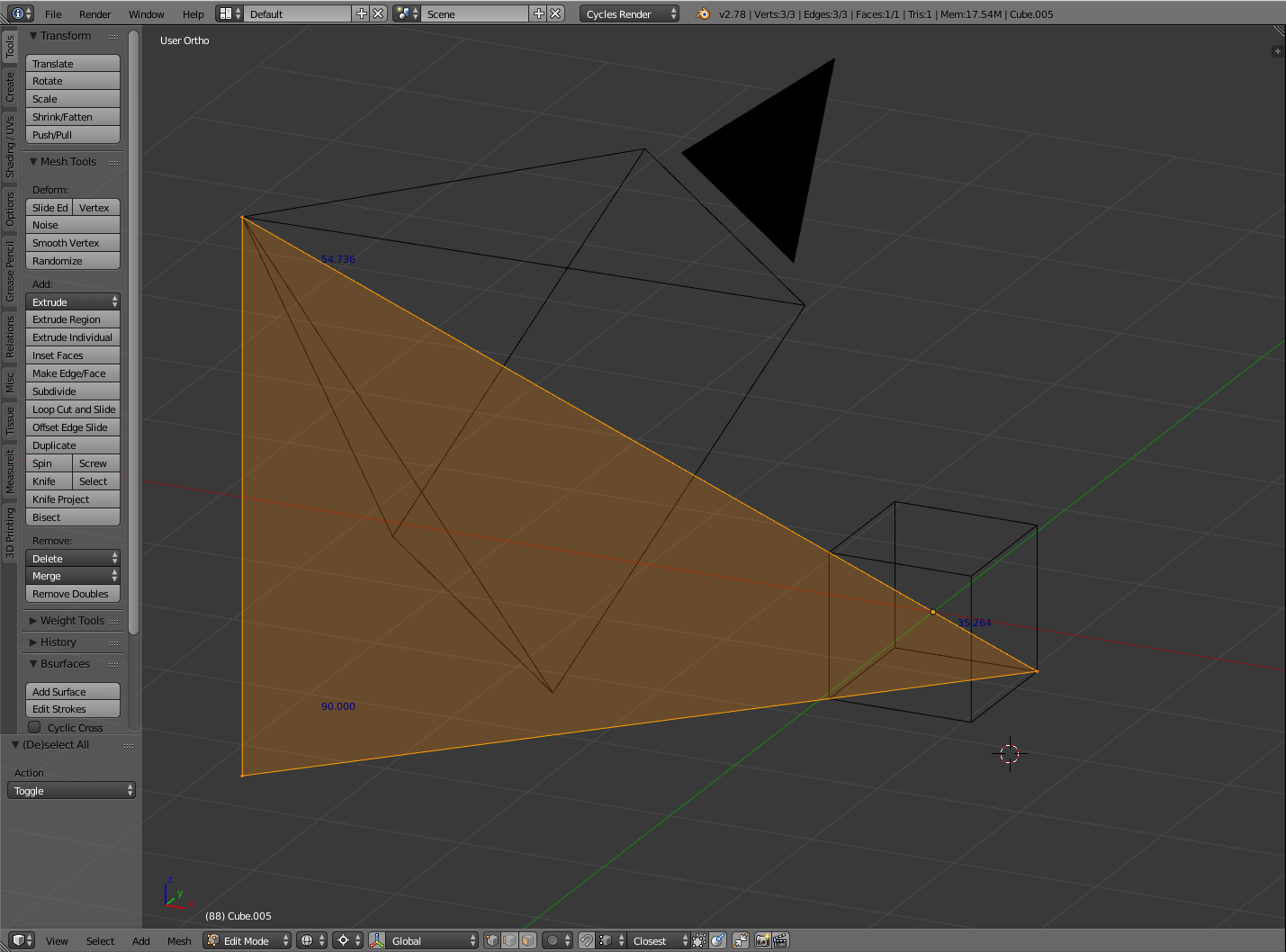Open proportional editing selector
This screenshot has height=952, width=1286.
pyautogui.click(x=557, y=940)
